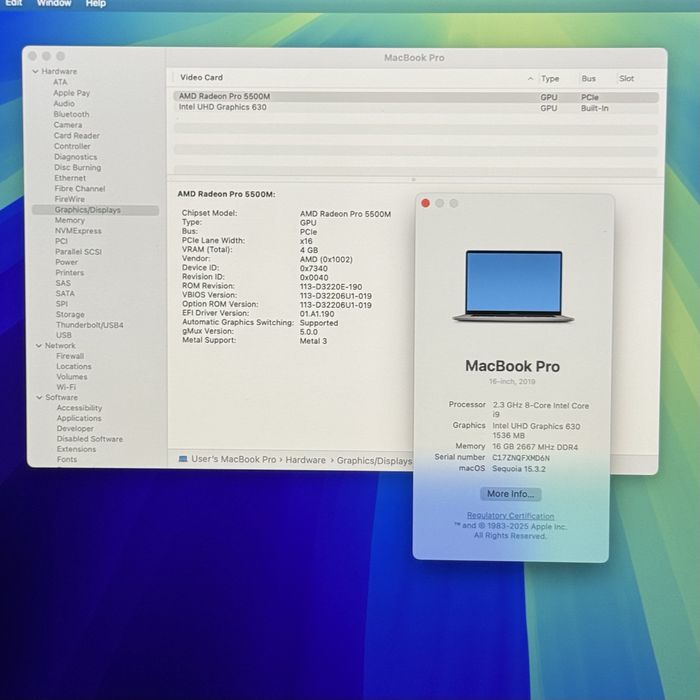This screenshot has width=700, height=700.
Task: Select Accessibility under Software
Action: click(79, 408)
